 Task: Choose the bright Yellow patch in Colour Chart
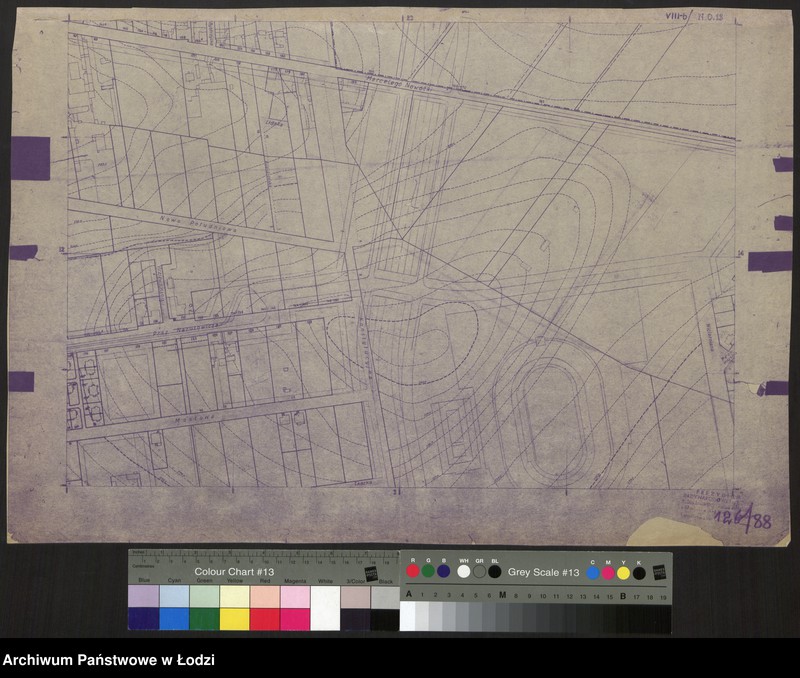pos(234,619)
